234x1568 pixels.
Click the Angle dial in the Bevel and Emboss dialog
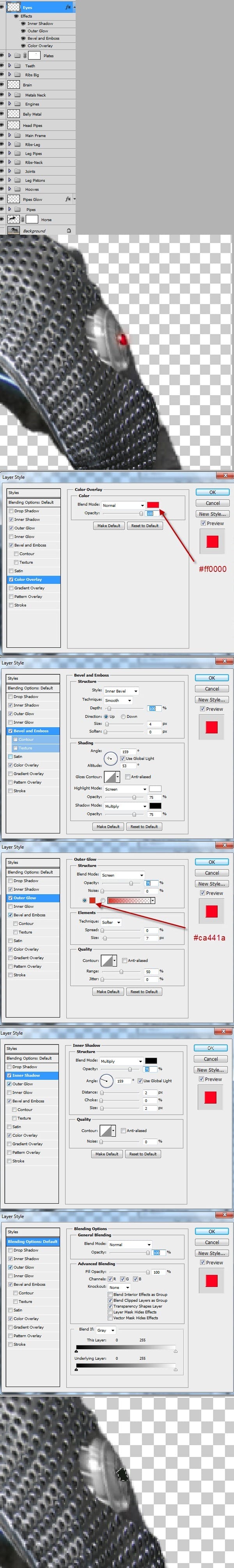pyautogui.click(x=110, y=758)
